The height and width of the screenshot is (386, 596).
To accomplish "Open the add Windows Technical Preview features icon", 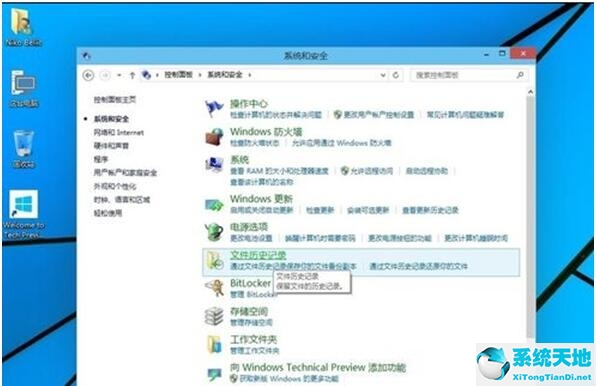I will (x=214, y=374).
